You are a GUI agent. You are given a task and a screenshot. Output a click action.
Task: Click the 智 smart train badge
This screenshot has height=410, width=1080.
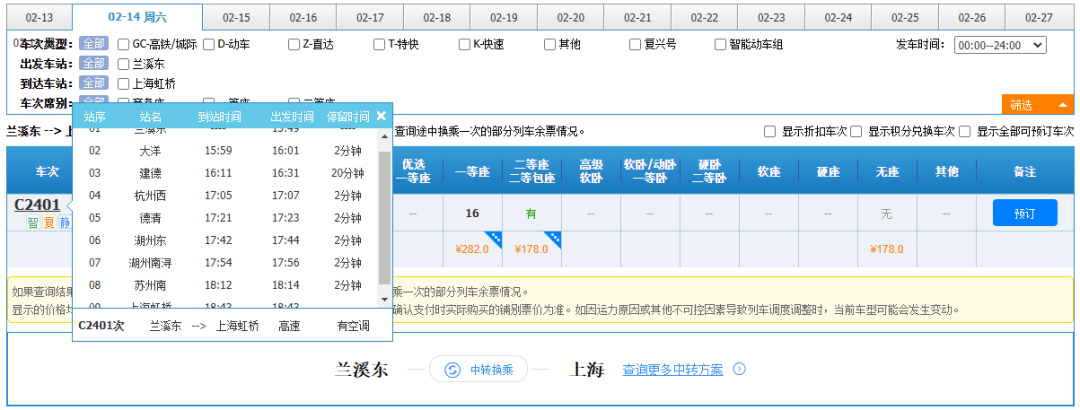(x=33, y=223)
